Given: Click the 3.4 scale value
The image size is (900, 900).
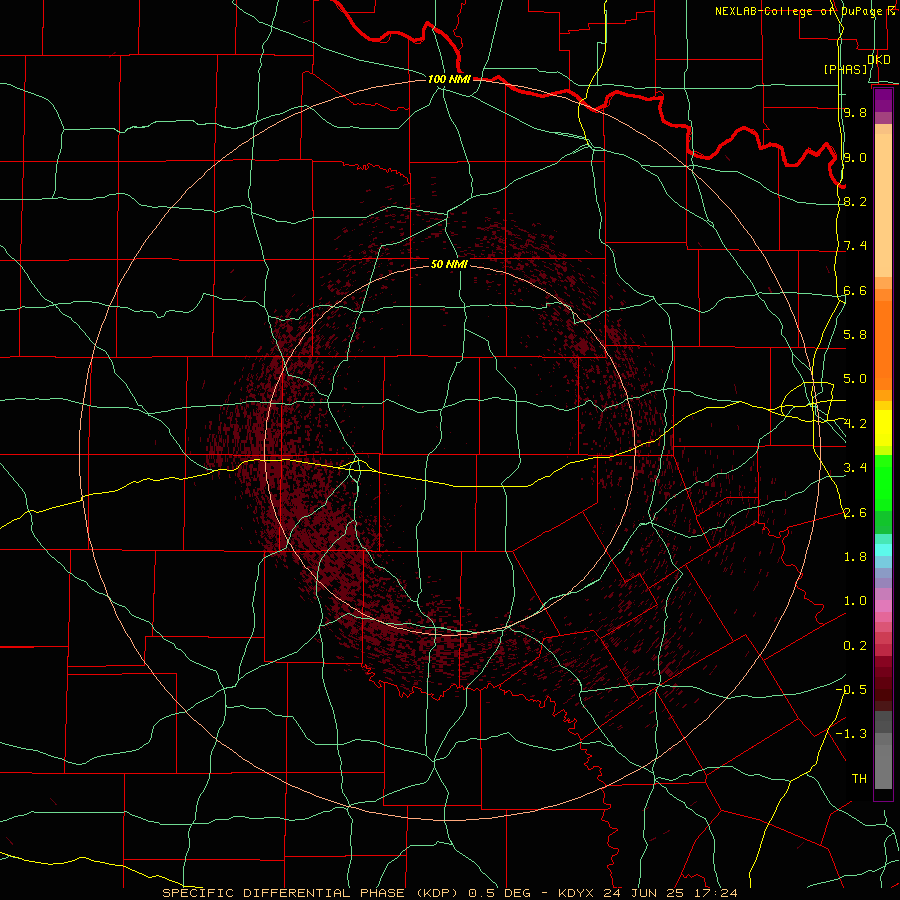Looking at the screenshot, I should [855, 468].
